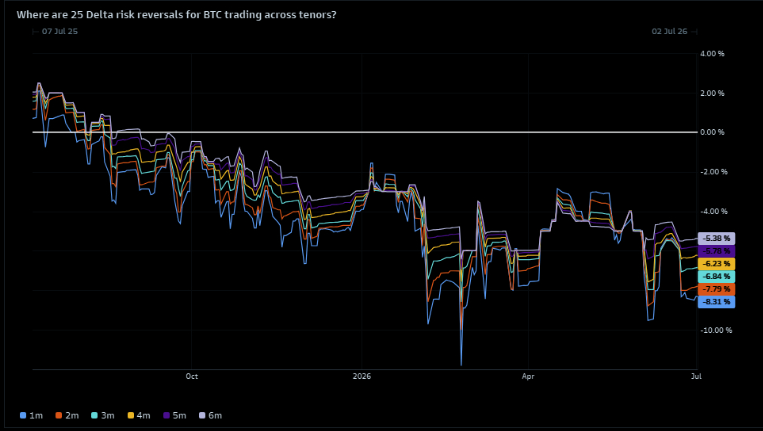
Task: Toggle the 2m series in legend
Action: tap(67, 415)
